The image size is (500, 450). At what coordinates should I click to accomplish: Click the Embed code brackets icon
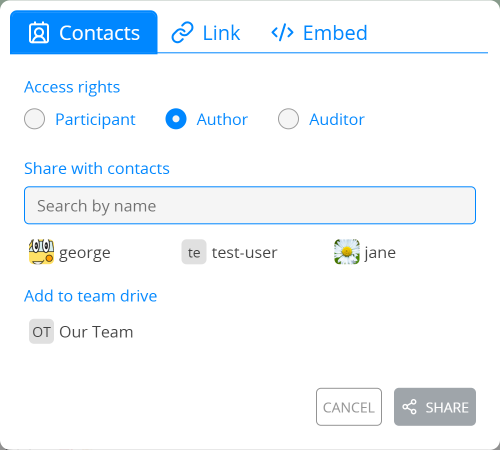282,33
